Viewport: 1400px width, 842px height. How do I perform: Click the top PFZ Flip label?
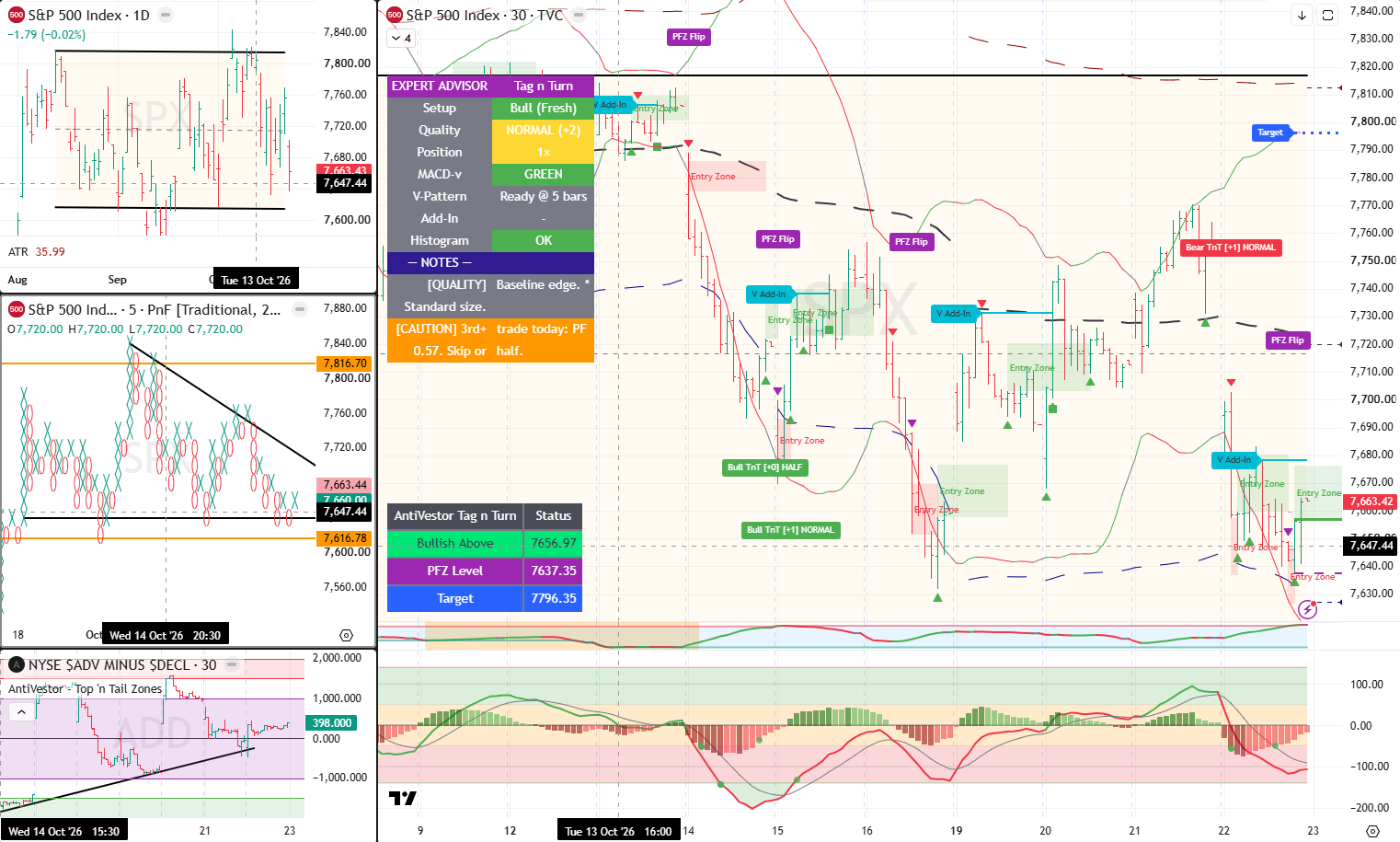[x=688, y=37]
